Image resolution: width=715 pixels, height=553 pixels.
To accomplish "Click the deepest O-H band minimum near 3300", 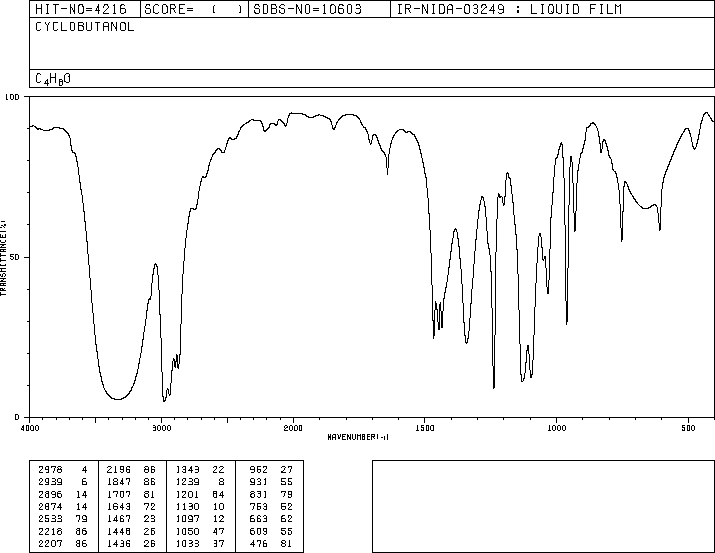I will point(117,399).
